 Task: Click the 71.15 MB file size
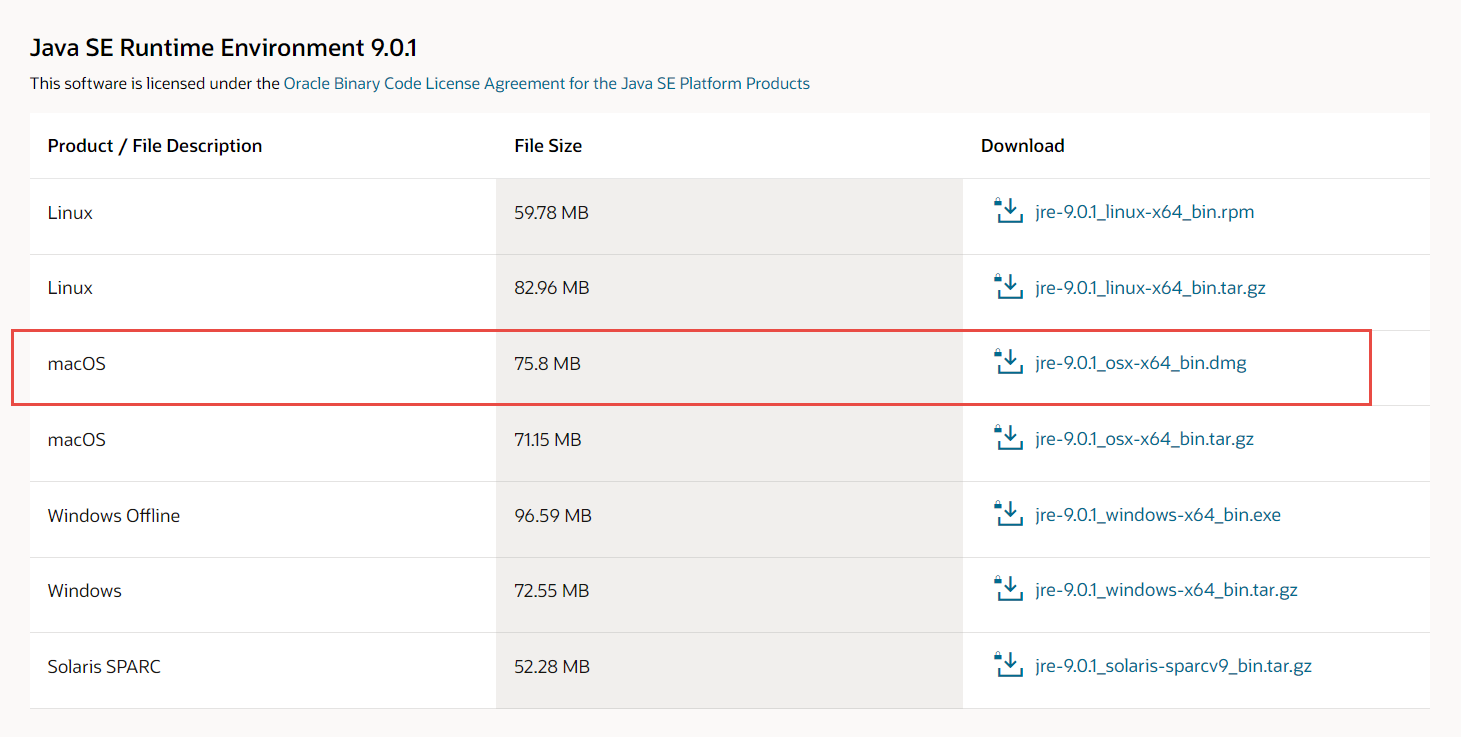pyautogui.click(x=548, y=440)
